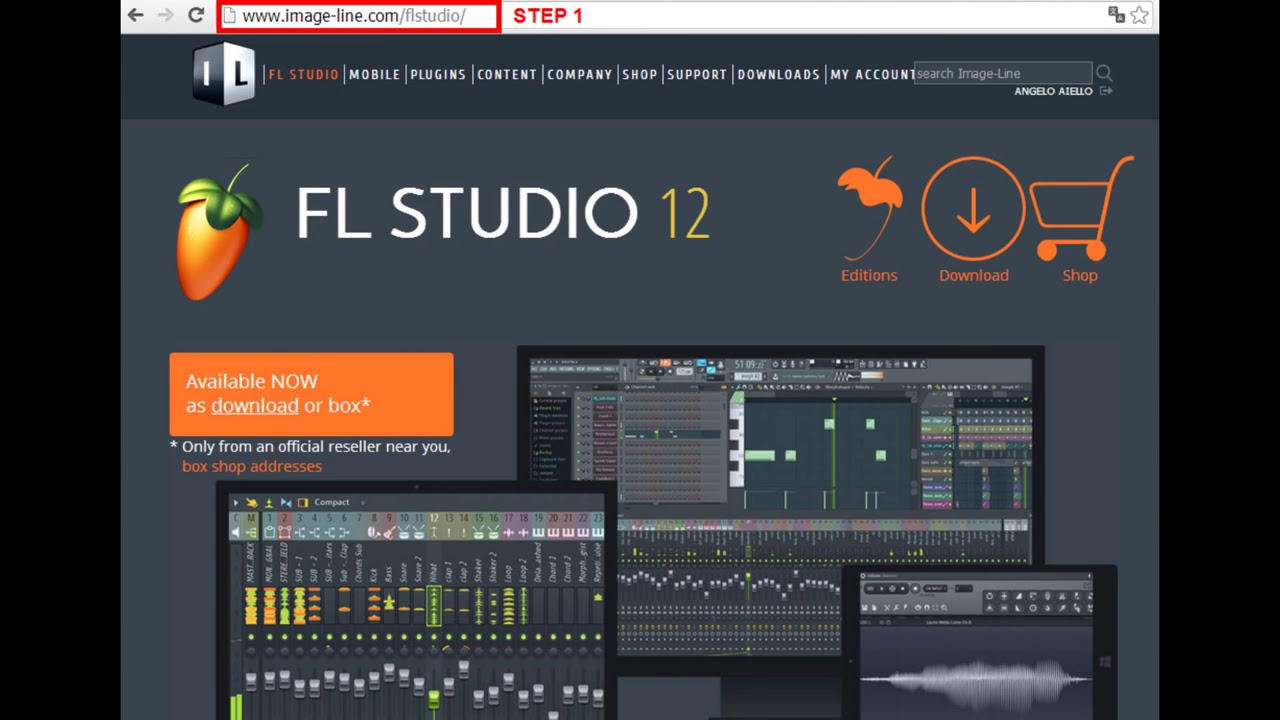Screen dimensions: 1280x720
Task: Open the FL STUDIO menu item
Action: 303,74
